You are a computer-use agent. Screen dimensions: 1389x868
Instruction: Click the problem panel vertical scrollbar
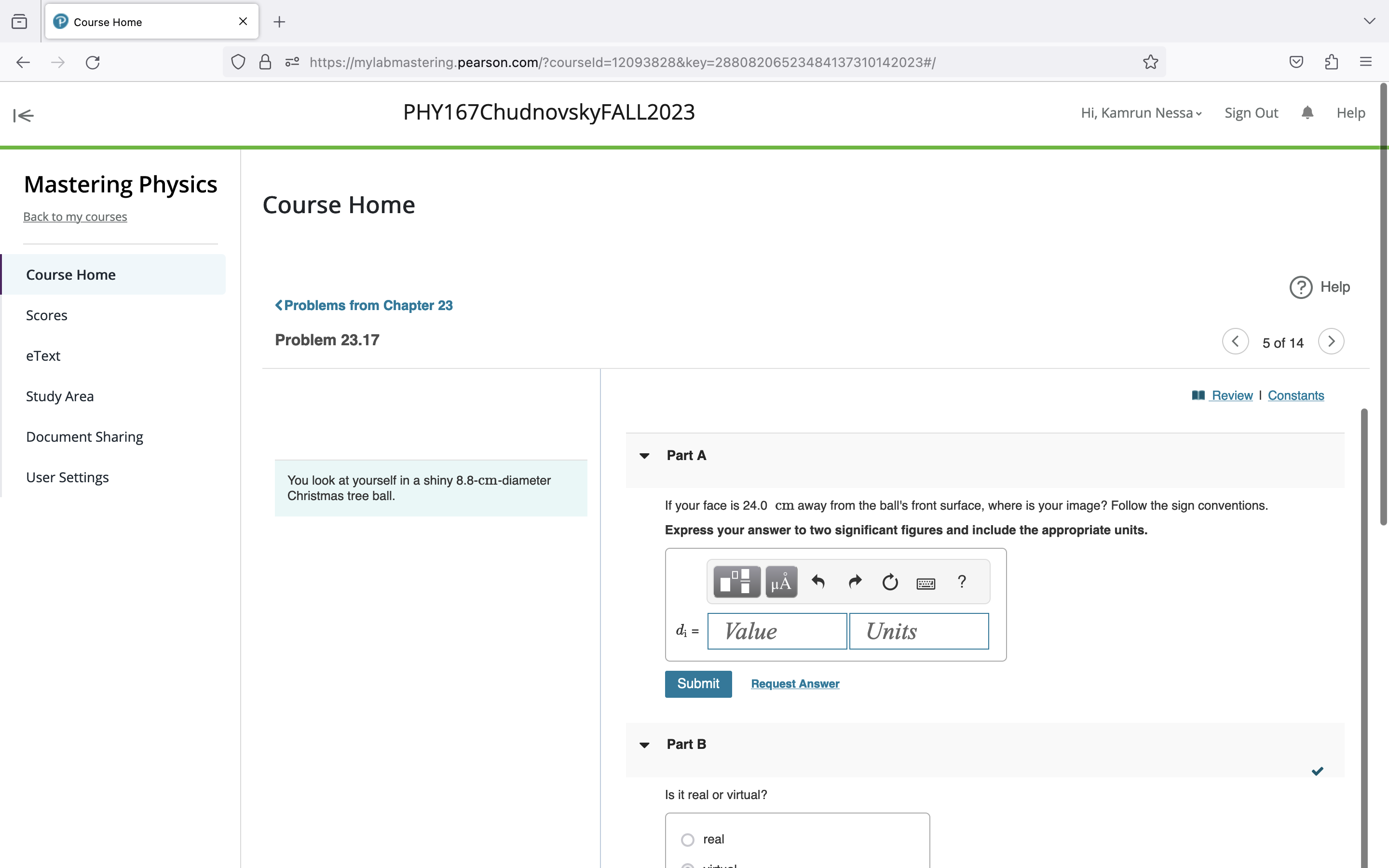click(1364, 632)
